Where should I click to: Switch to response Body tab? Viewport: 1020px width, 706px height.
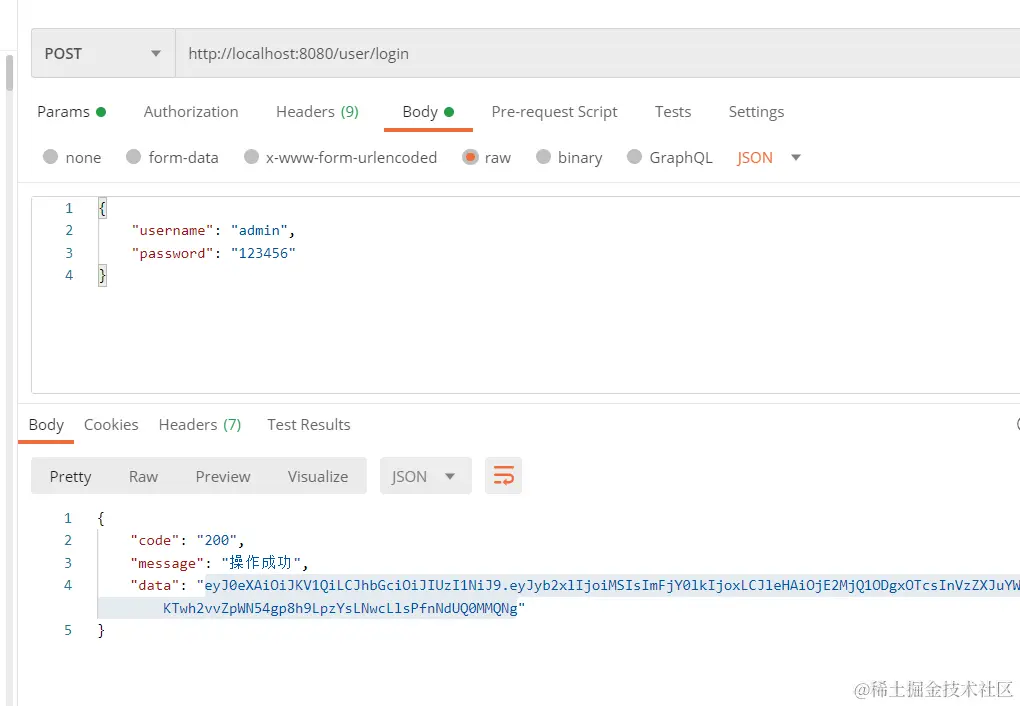(46, 425)
